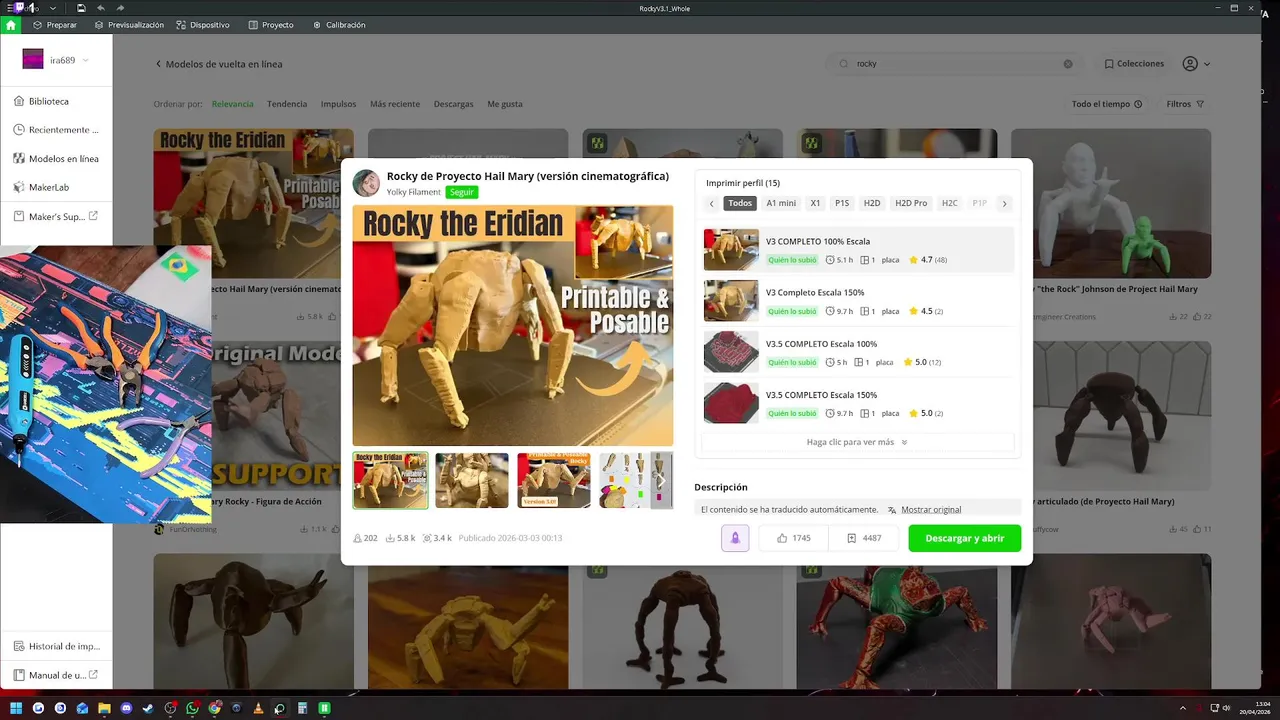Screen dimensions: 1280x720
Task: Open the Dispositivo tab
Action: [x=203, y=25]
